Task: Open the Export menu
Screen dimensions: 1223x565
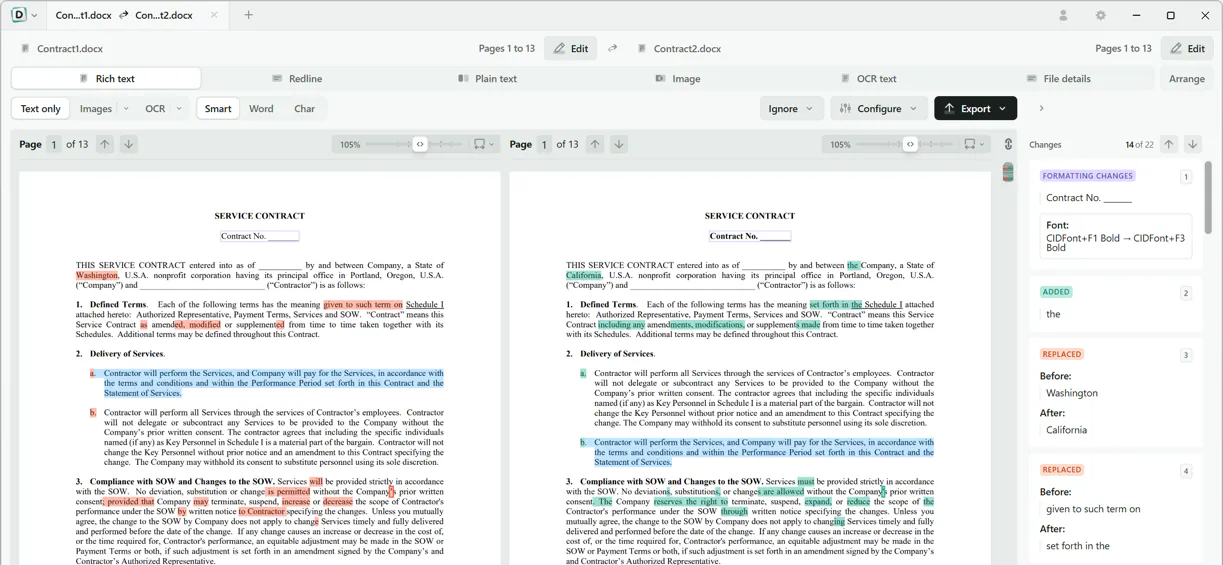Action: 975,108
